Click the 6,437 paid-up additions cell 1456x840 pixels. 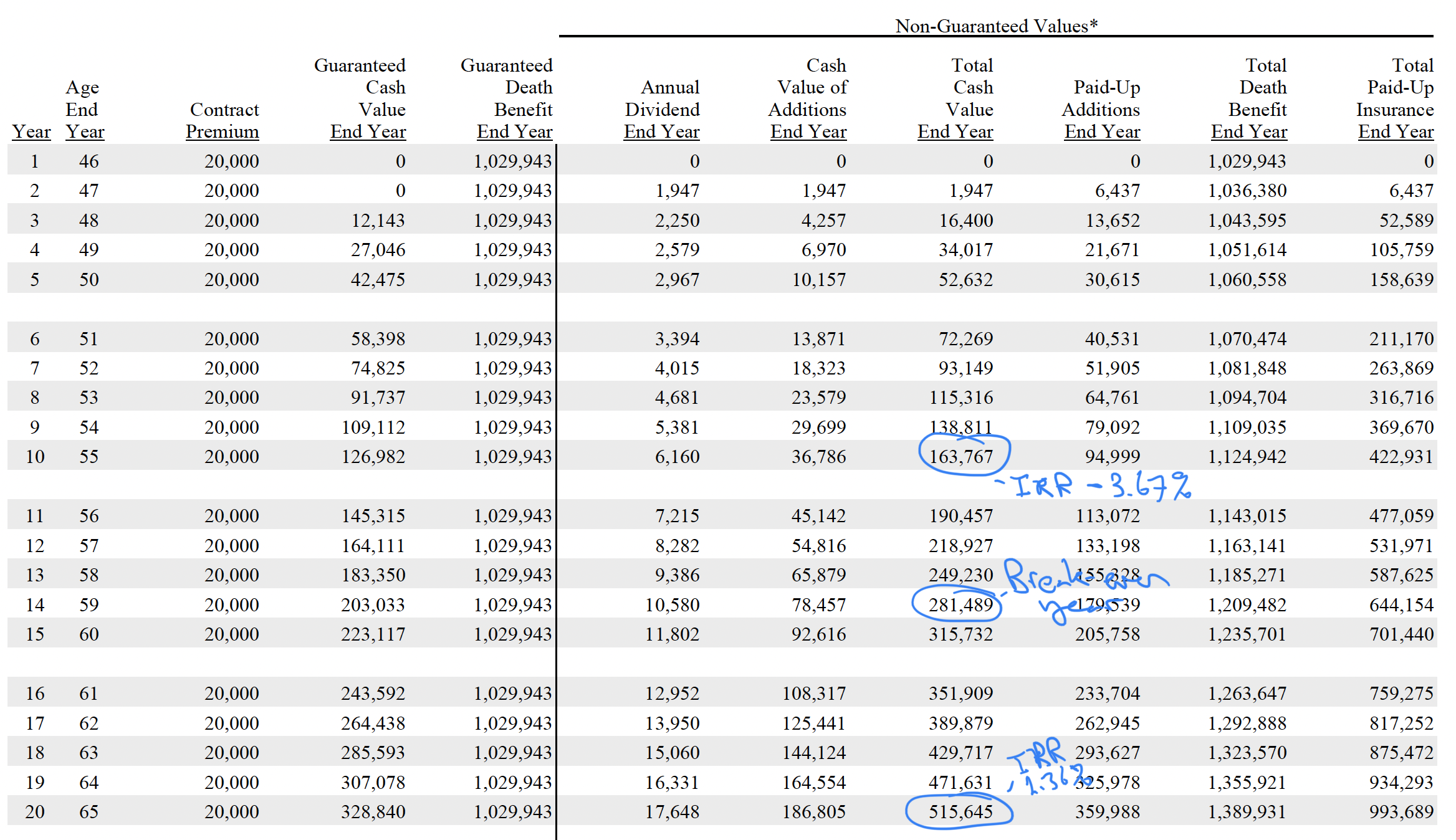pos(1117,191)
